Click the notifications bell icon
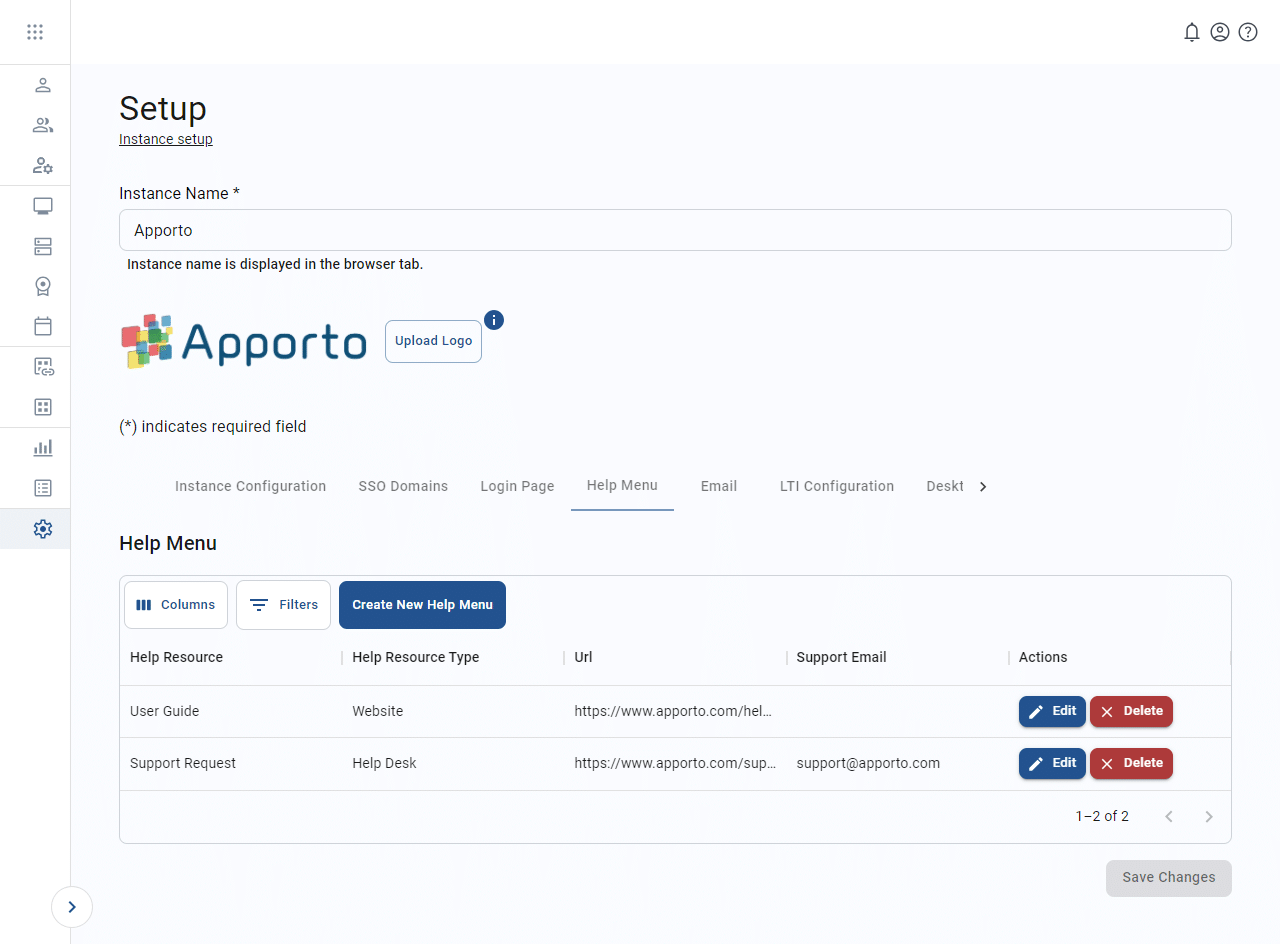 point(1191,32)
